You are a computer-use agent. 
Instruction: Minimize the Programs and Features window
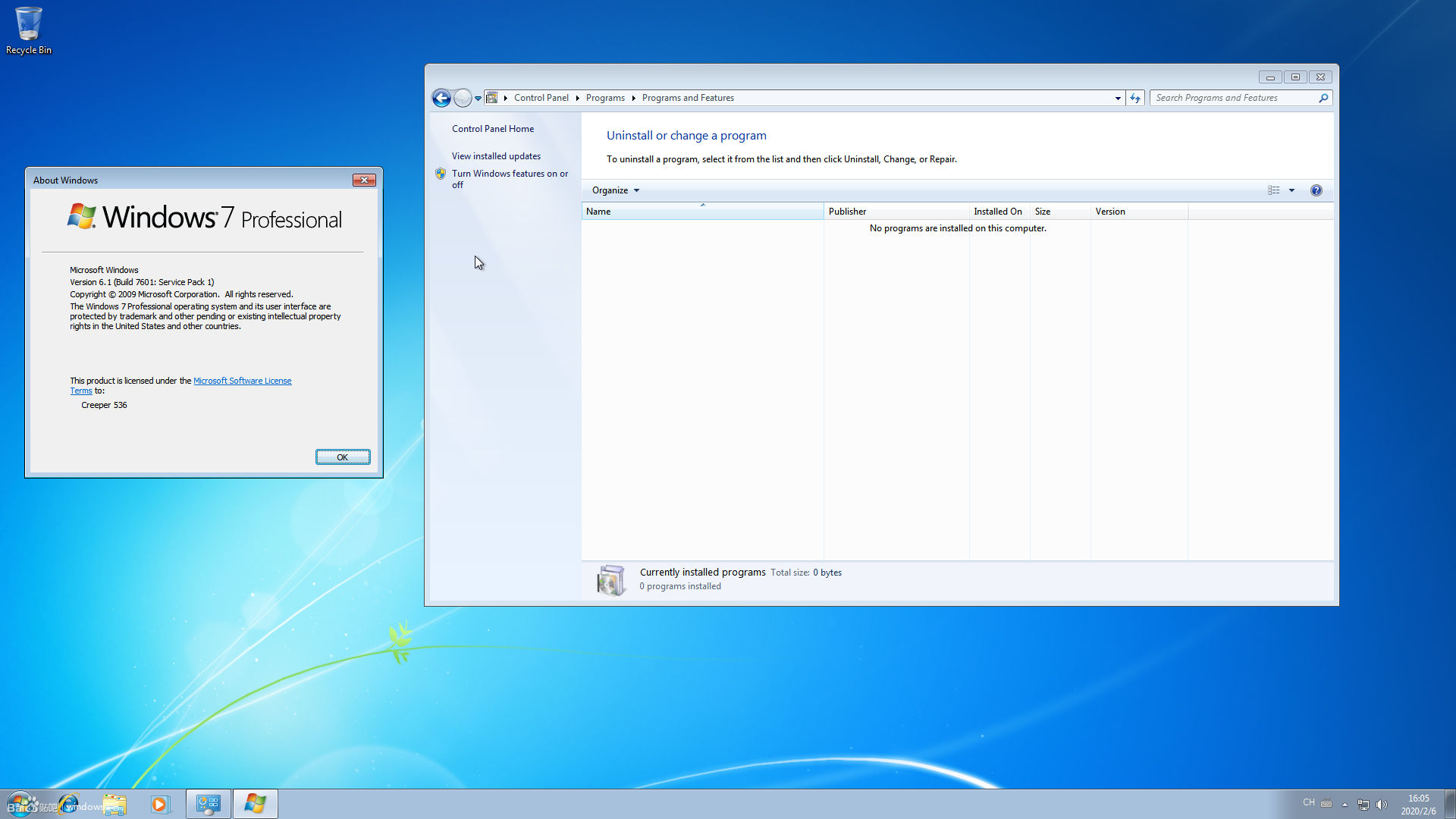click(x=1270, y=77)
